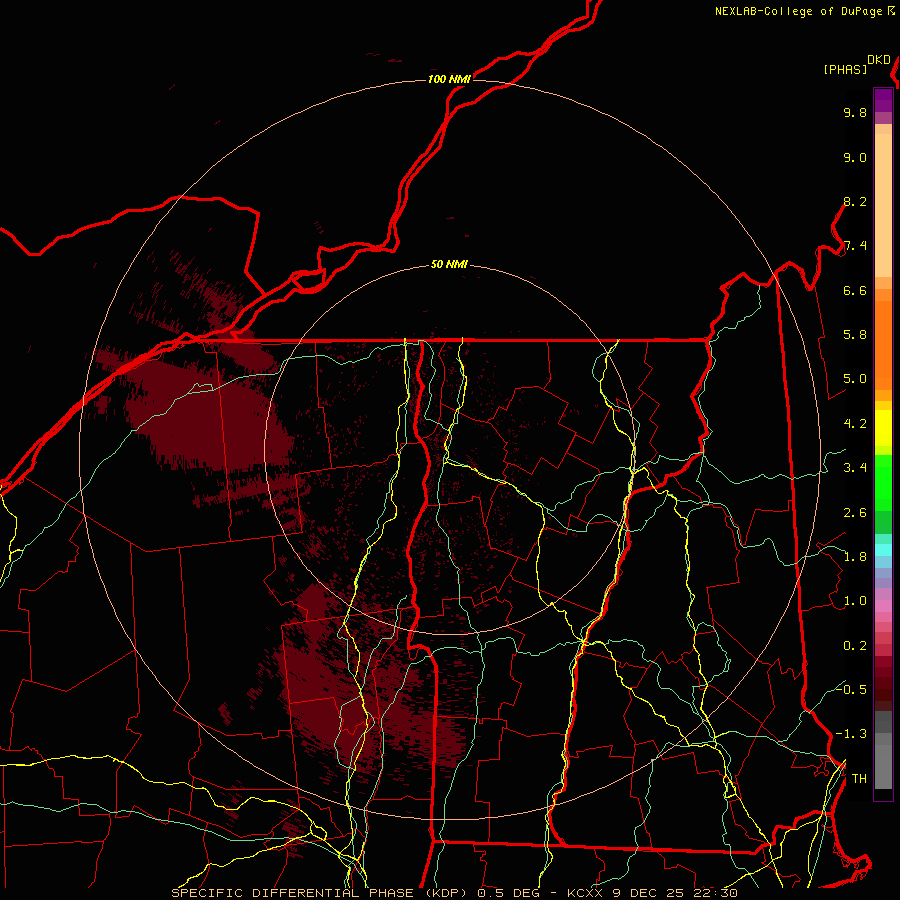The height and width of the screenshot is (900, 900).
Task: Click the -1.3 value on the color scale
Action: pos(851,735)
